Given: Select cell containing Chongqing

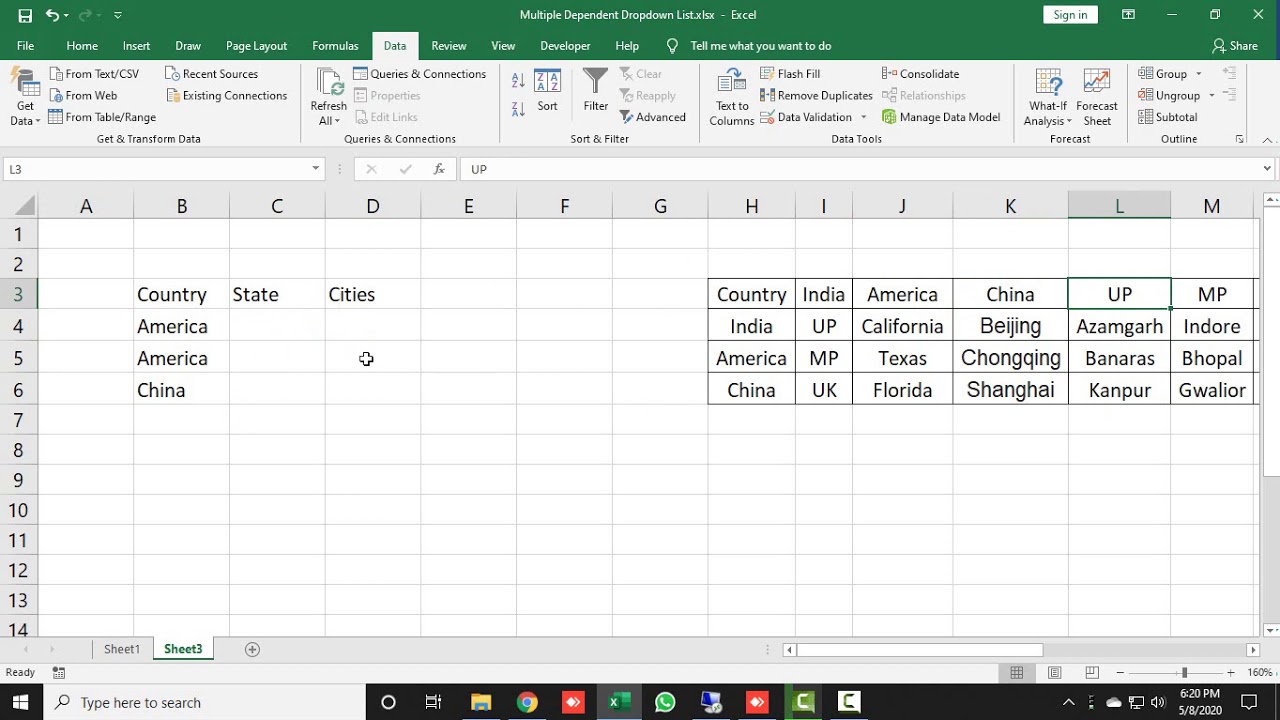Looking at the screenshot, I should click(x=1010, y=358).
